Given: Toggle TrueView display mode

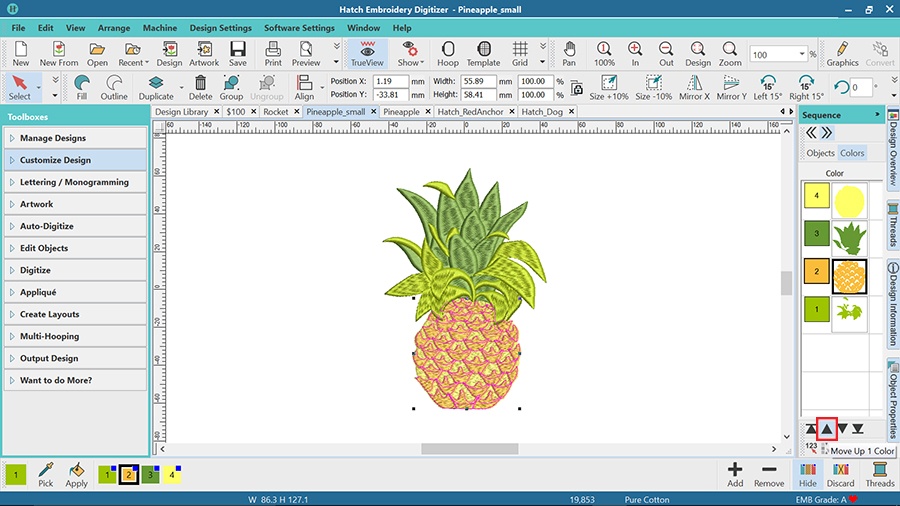Looking at the screenshot, I should click(x=368, y=53).
